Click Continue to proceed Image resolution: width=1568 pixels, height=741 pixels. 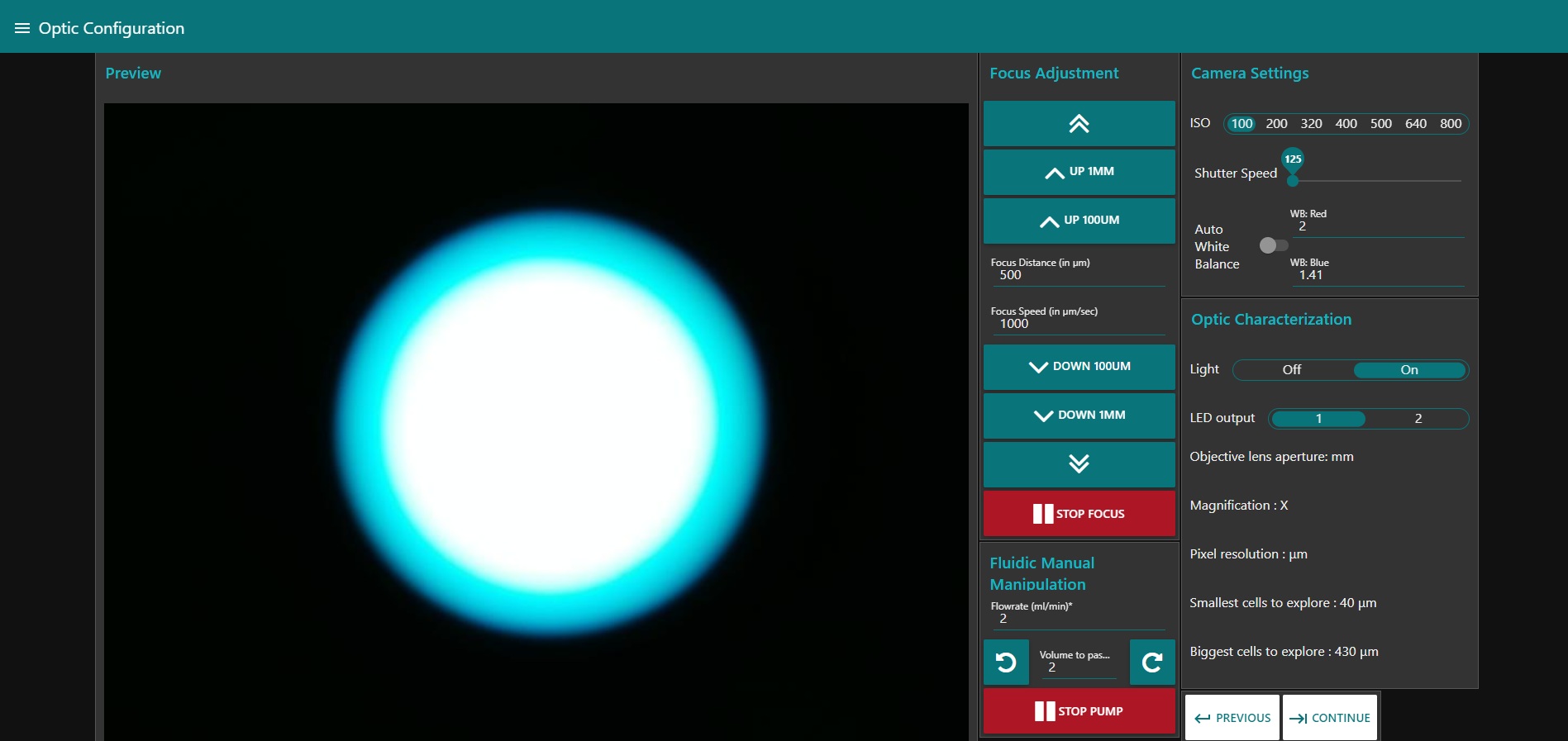click(x=1330, y=718)
